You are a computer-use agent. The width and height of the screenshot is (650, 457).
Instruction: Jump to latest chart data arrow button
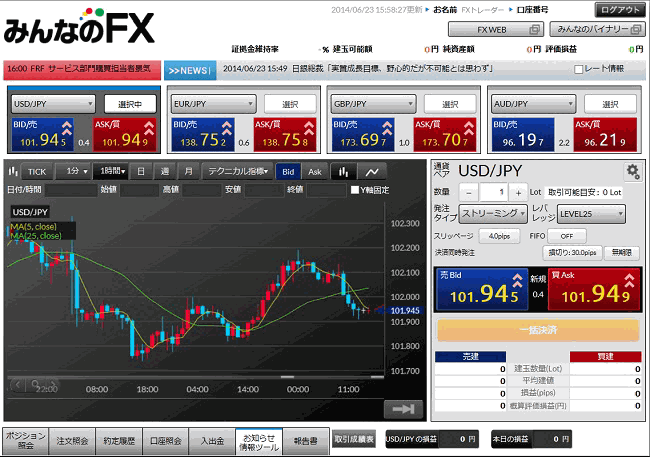pos(403,409)
